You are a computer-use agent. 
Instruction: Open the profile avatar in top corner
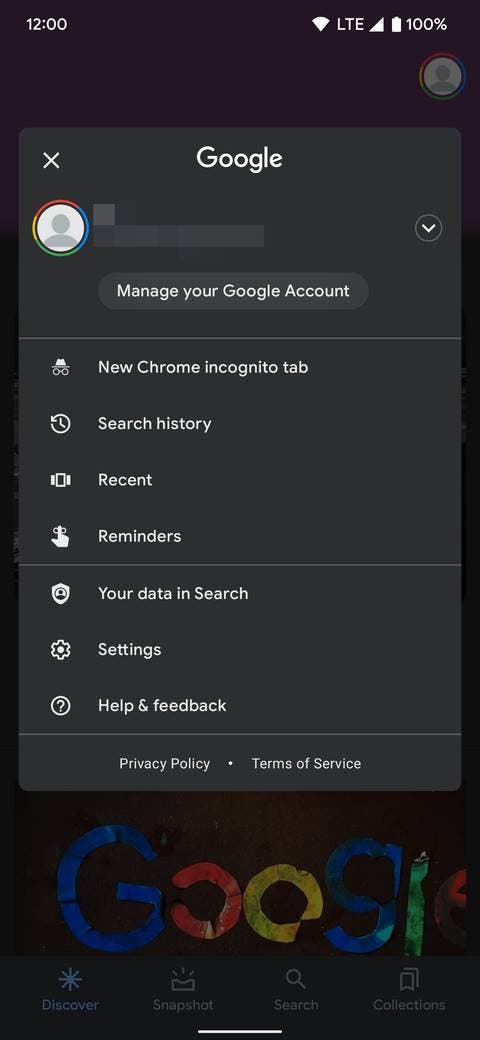point(442,76)
